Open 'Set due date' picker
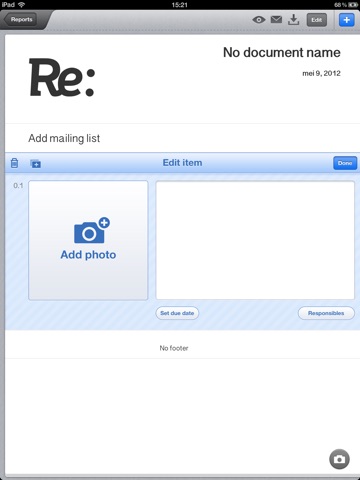This screenshot has width=360, height=480. pos(177,313)
